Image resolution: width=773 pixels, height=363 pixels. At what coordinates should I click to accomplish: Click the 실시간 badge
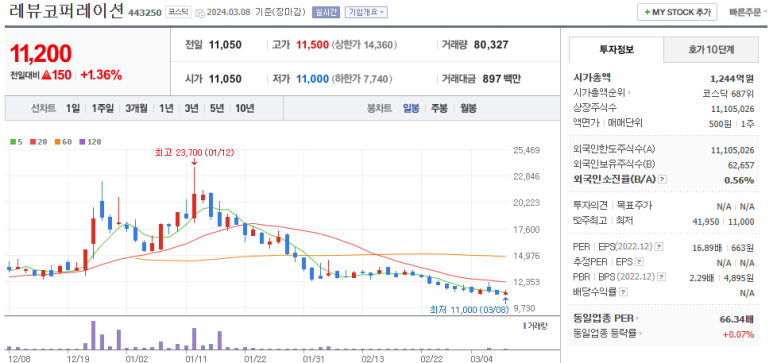pos(326,12)
